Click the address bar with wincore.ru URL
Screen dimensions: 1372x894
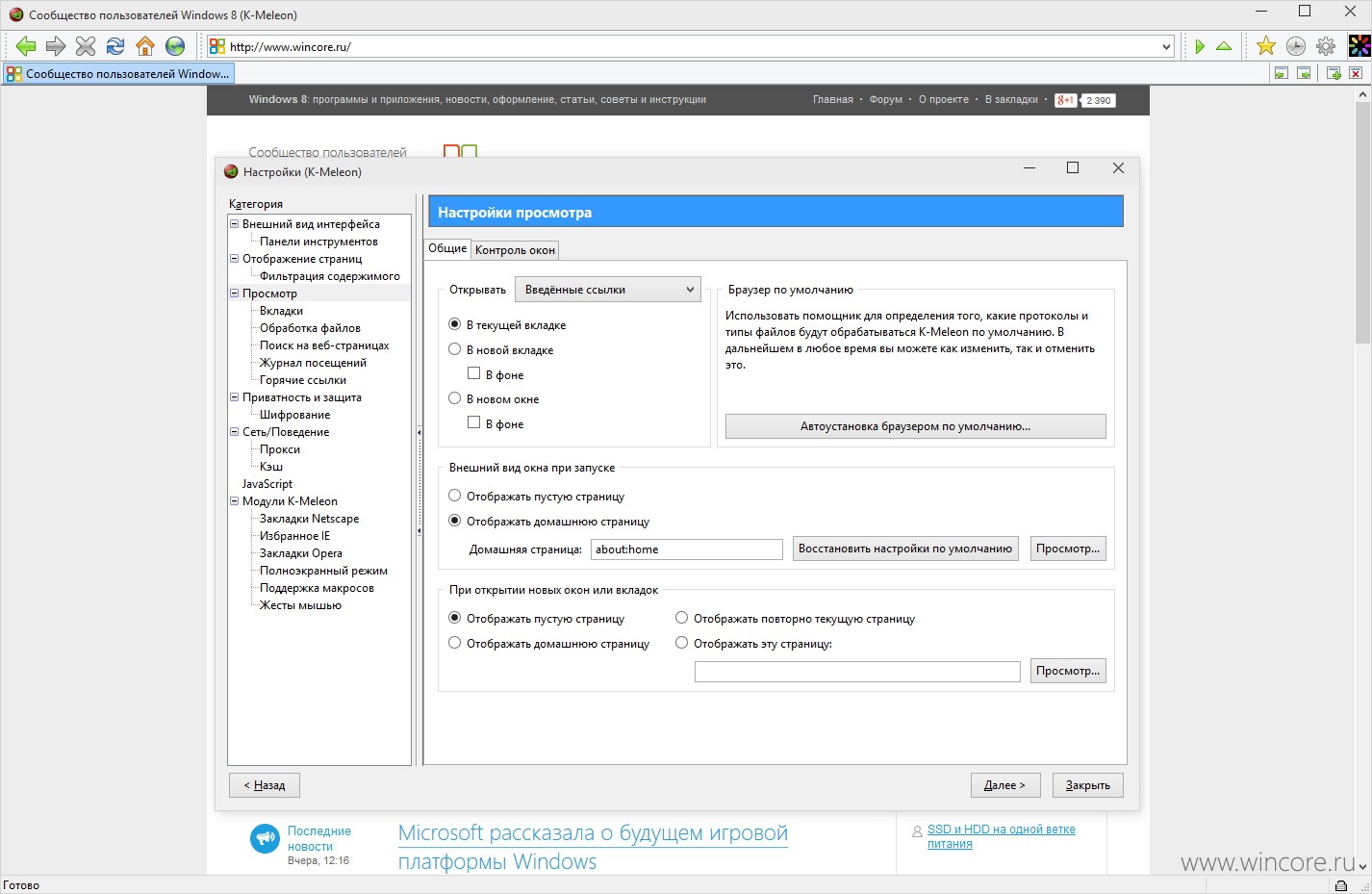pyautogui.click(x=693, y=46)
